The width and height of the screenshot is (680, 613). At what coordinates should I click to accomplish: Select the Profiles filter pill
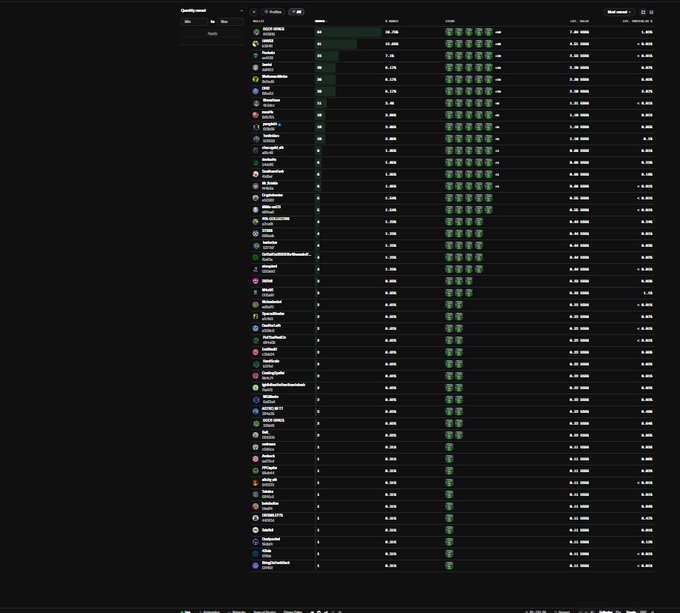click(x=273, y=12)
